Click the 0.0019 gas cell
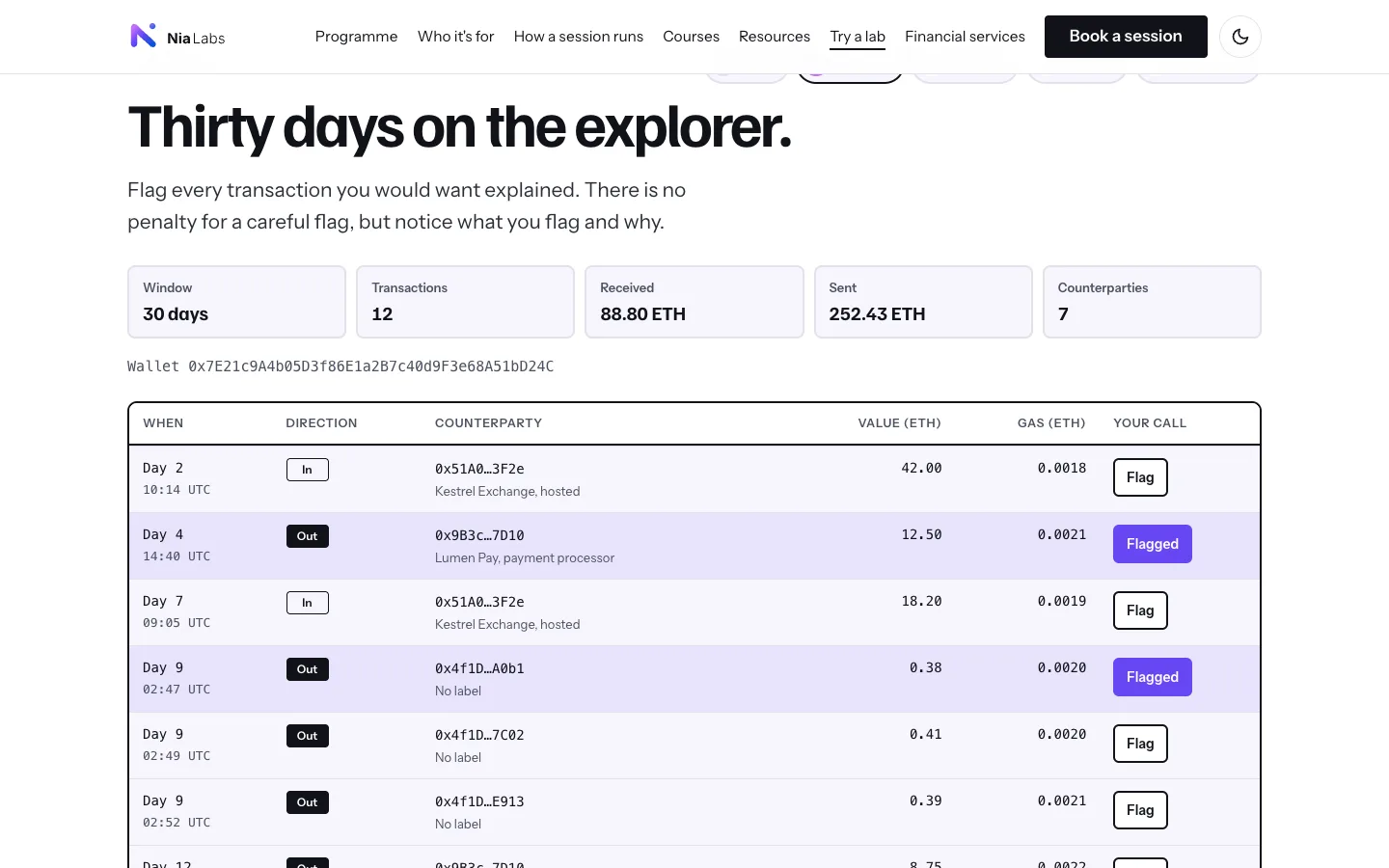The height and width of the screenshot is (868, 1389). pos(1062,601)
